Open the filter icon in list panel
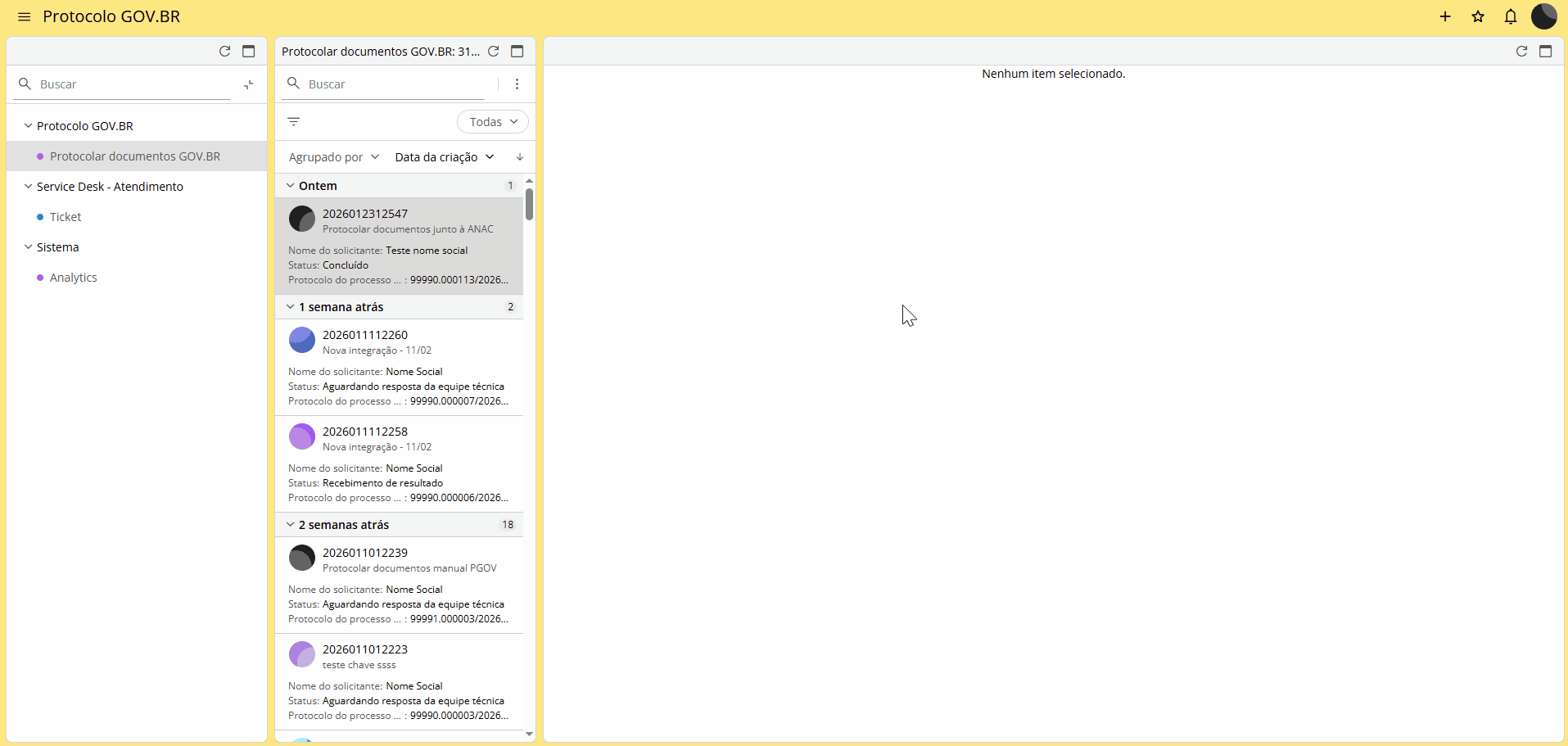 pos(294,121)
